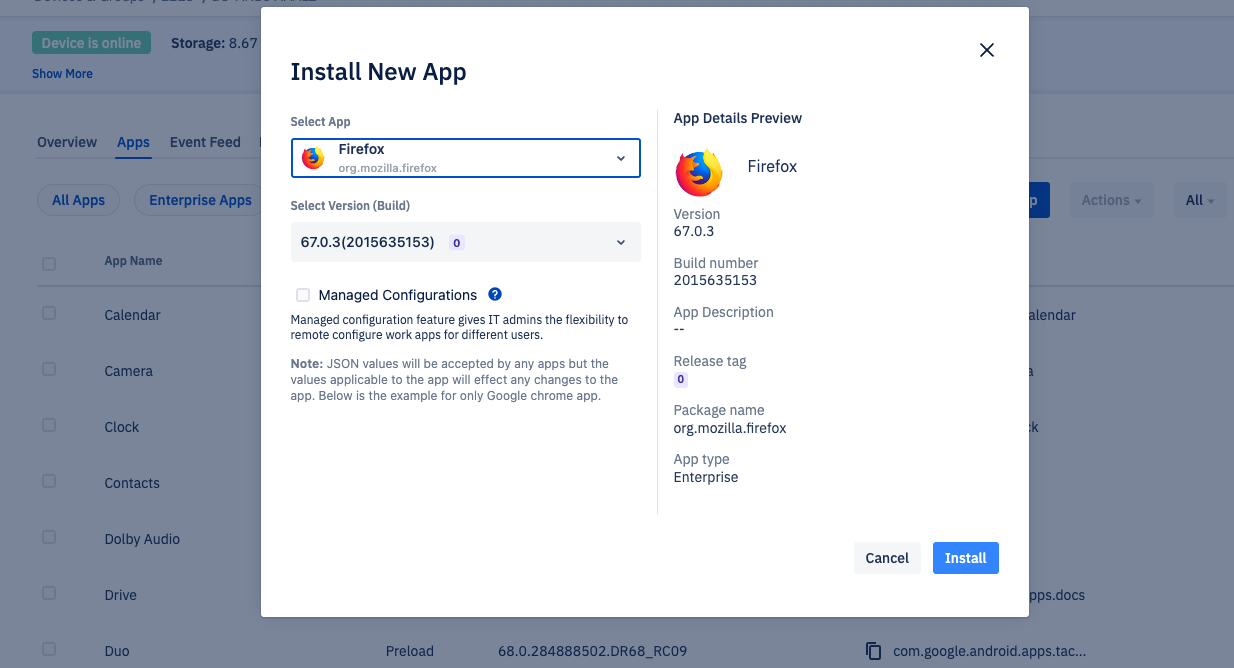Click the package name org.mozilla.firefox in preview
1234x668 pixels.
pyautogui.click(x=730, y=428)
